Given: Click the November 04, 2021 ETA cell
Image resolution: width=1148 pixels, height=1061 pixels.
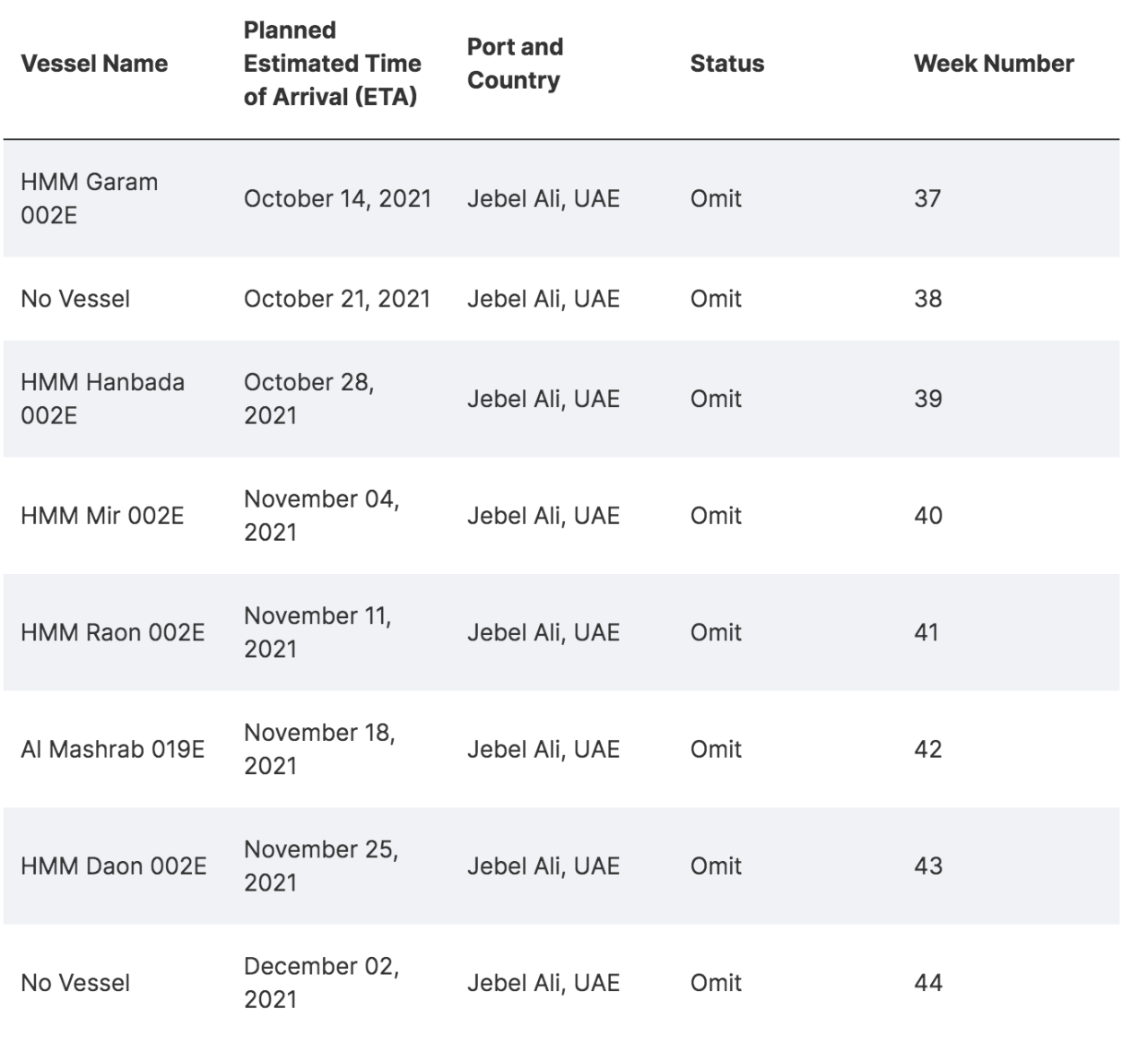Looking at the screenshot, I should point(321,516).
